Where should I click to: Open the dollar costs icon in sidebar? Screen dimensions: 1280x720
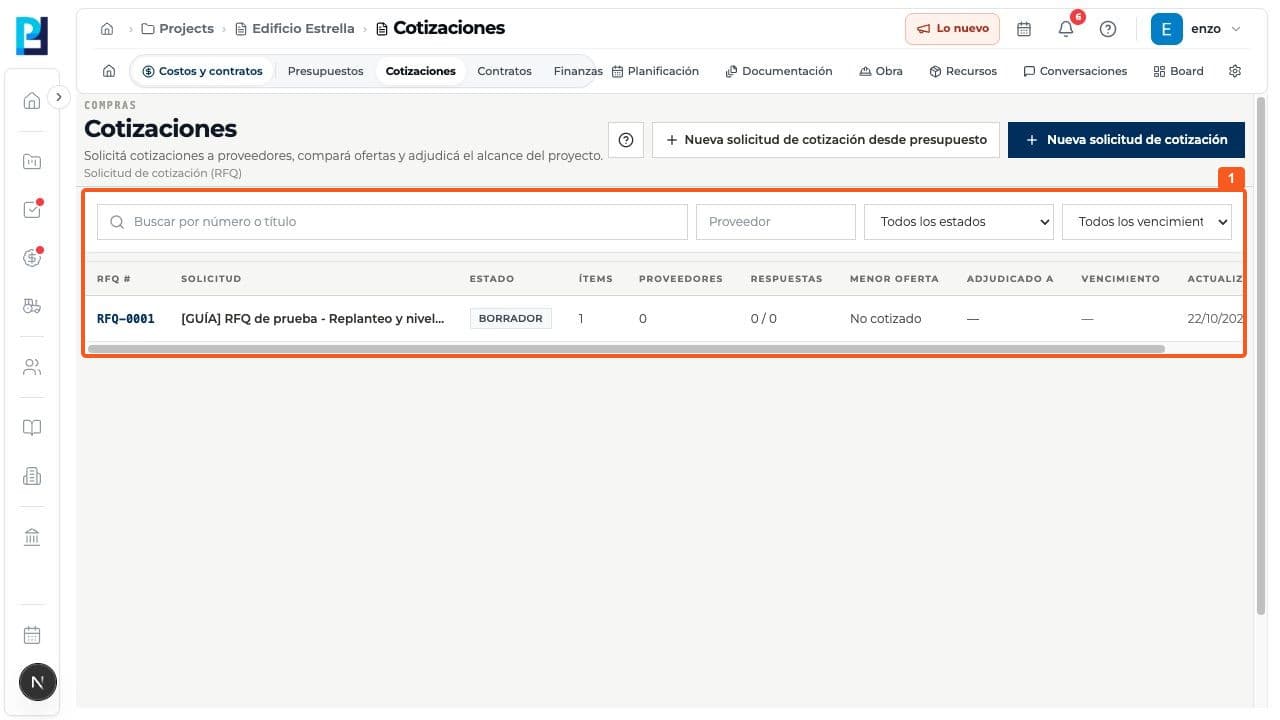[32, 258]
